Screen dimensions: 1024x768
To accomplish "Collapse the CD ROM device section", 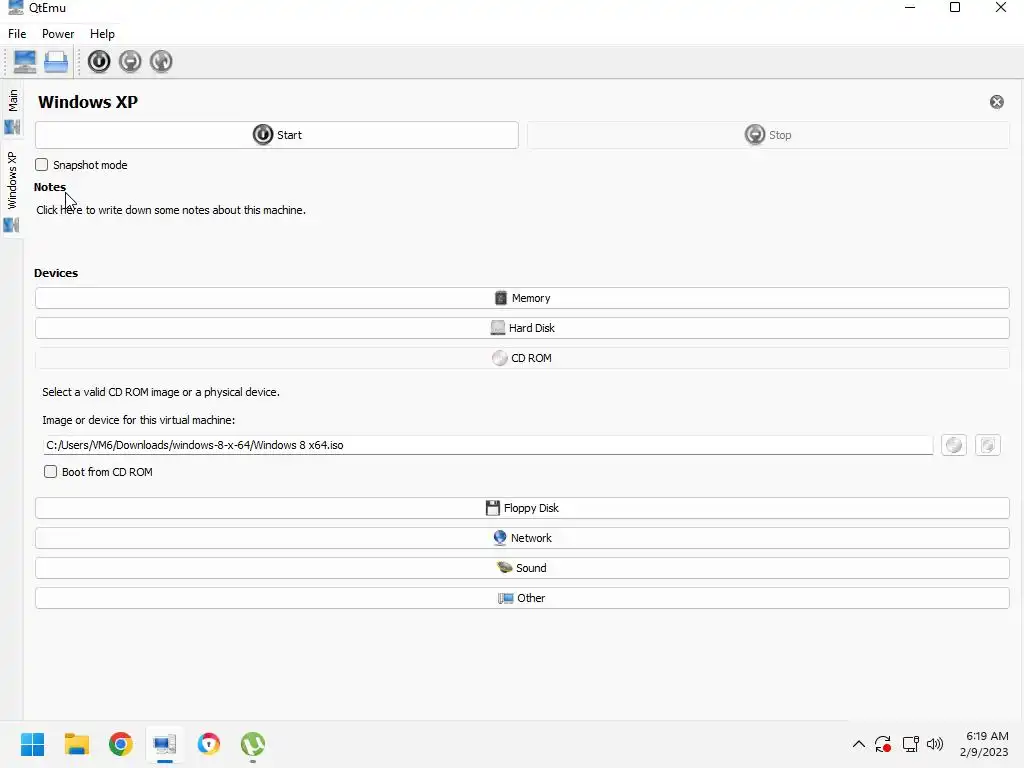I will (522, 358).
